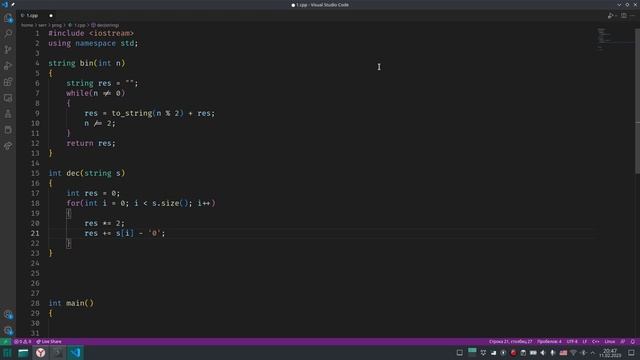This screenshot has height=360, width=640.
Task: Change indentation spaces setting in status bar
Action: pyautogui.click(x=549, y=342)
